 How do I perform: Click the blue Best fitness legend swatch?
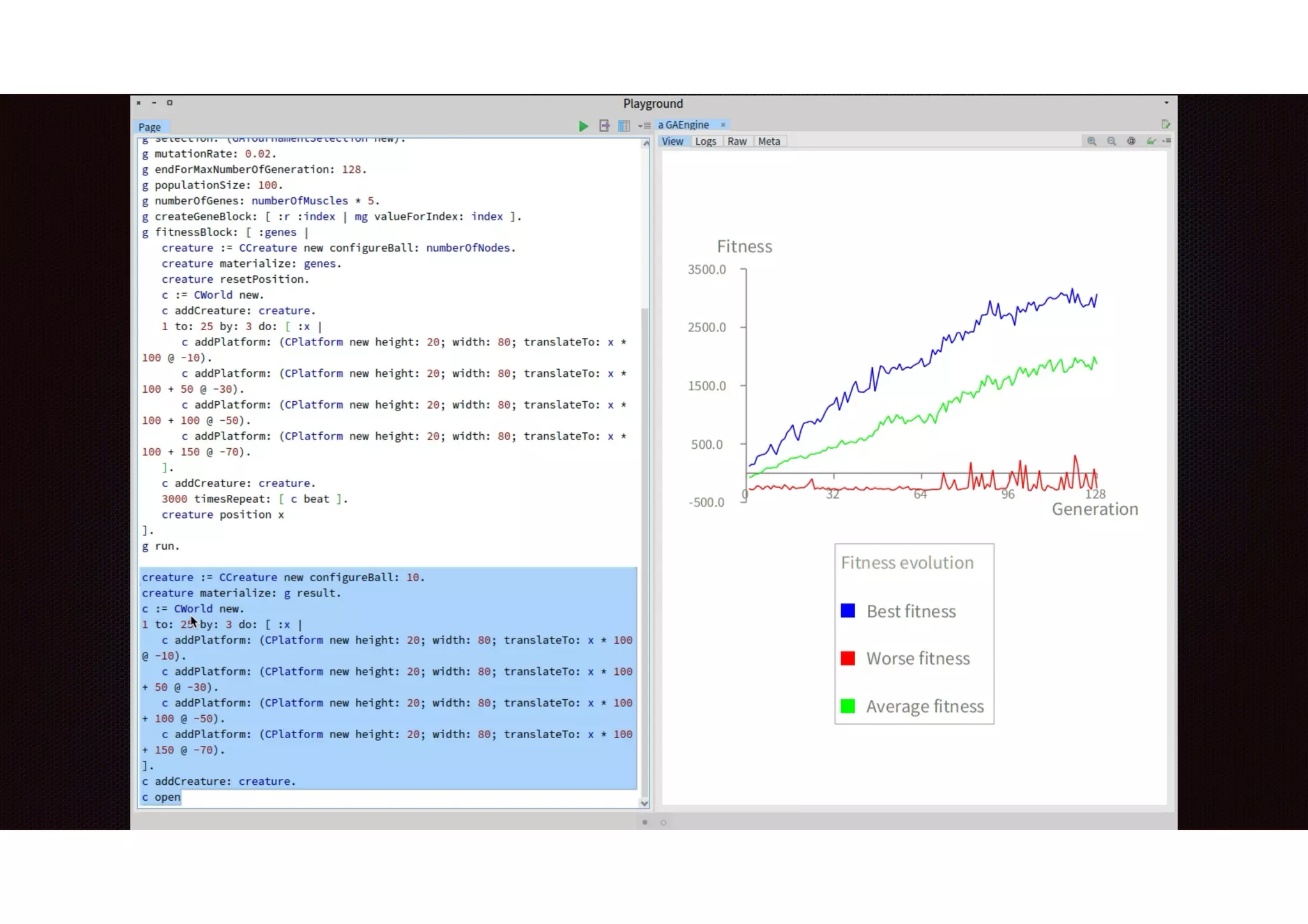[x=848, y=611]
